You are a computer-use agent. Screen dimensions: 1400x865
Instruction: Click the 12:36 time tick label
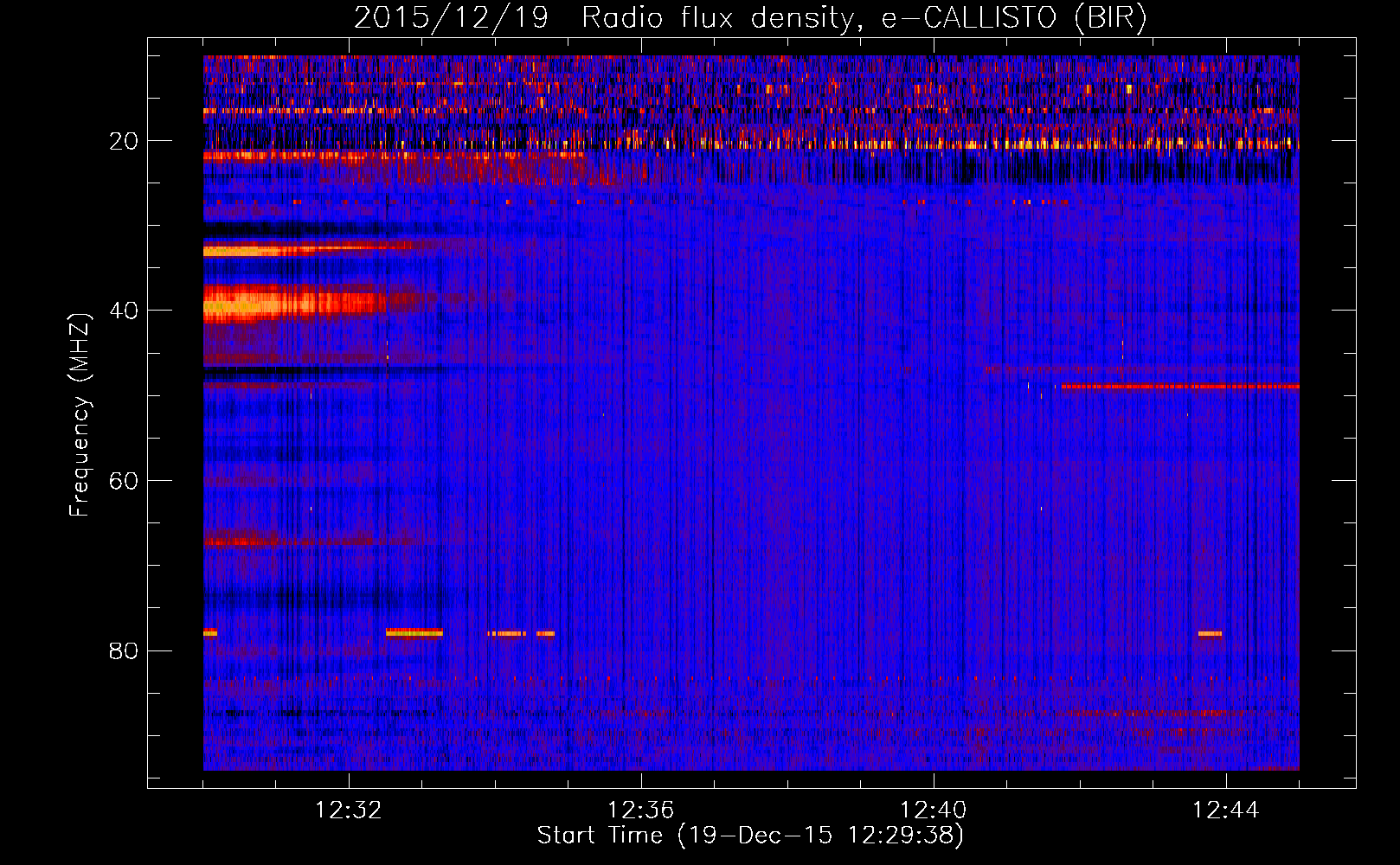click(641, 811)
